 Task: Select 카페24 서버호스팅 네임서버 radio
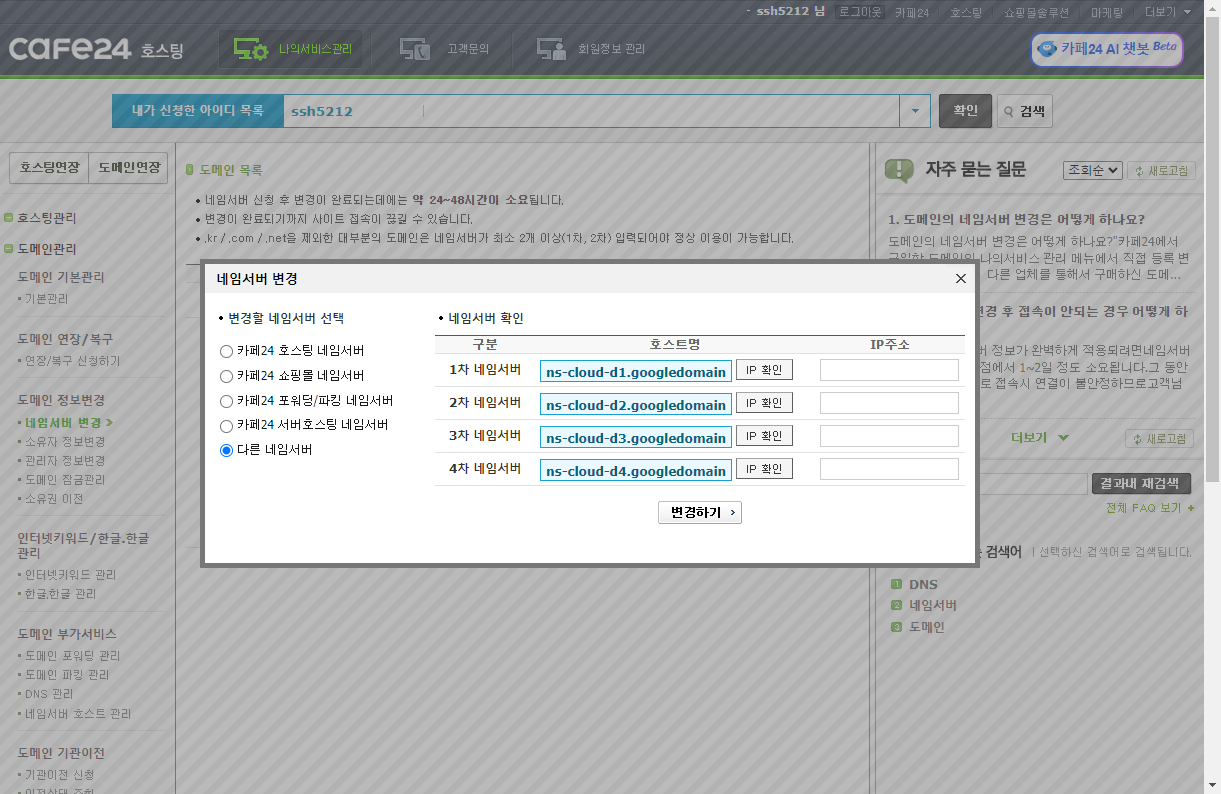click(226, 426)
